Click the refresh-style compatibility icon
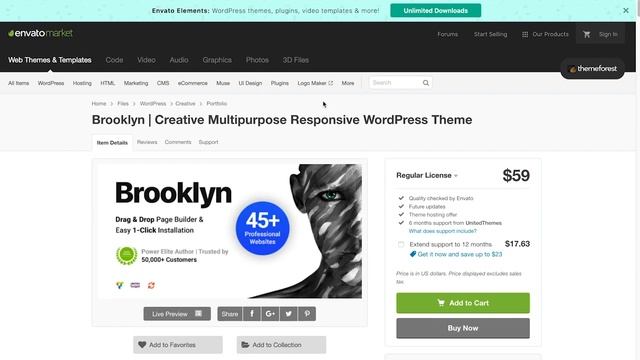This screenshot has width=640, height=360. (x=151, y=285)
